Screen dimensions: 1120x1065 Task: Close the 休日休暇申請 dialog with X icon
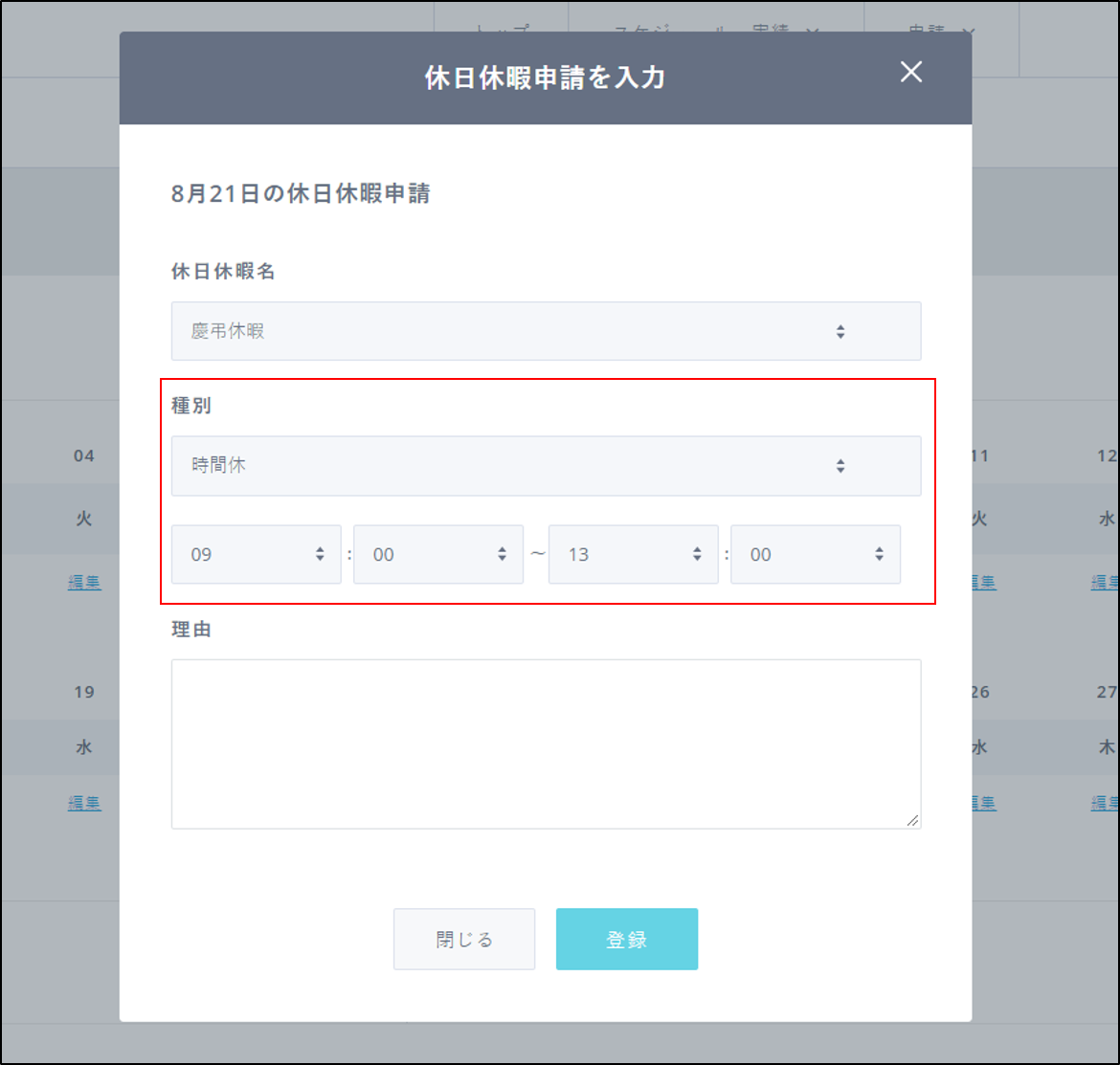tap(911, 73)
